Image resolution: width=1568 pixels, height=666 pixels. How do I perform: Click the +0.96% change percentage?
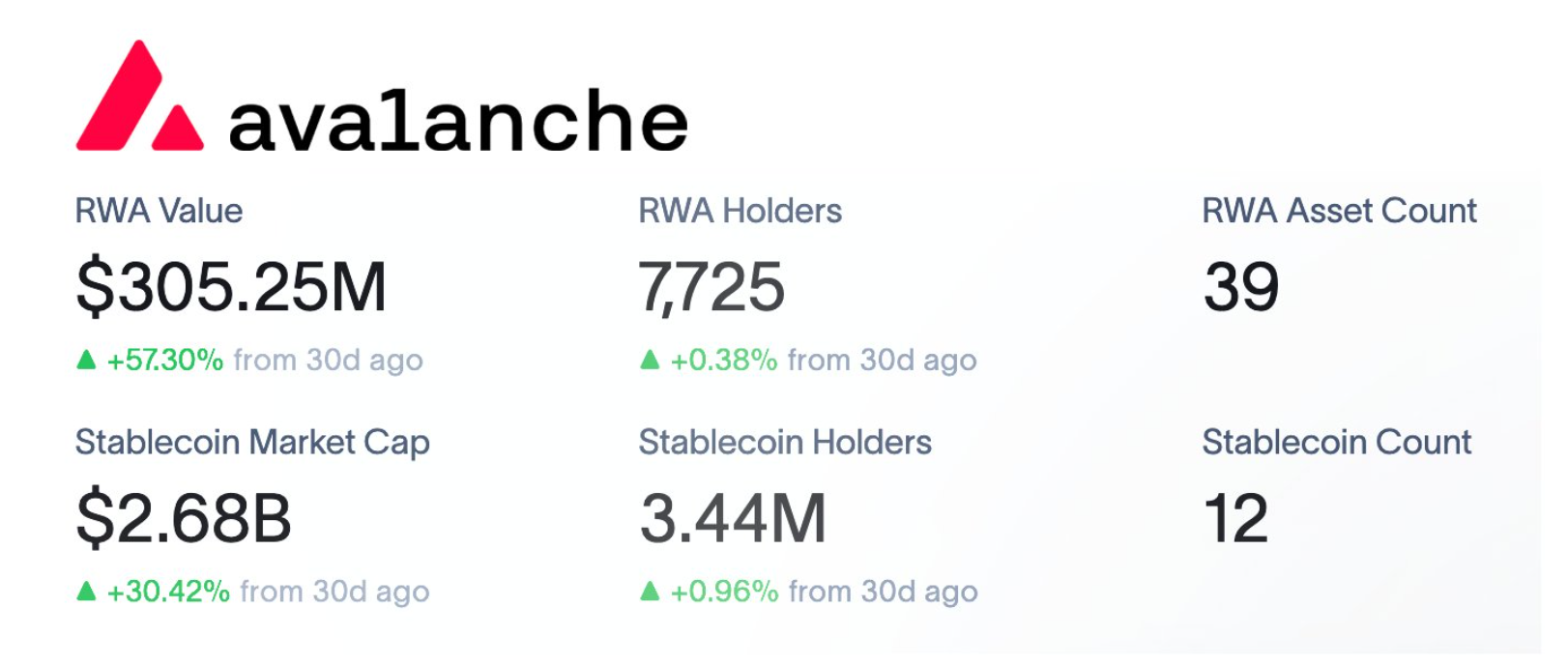pyautogui.click(x=724, y=592)
